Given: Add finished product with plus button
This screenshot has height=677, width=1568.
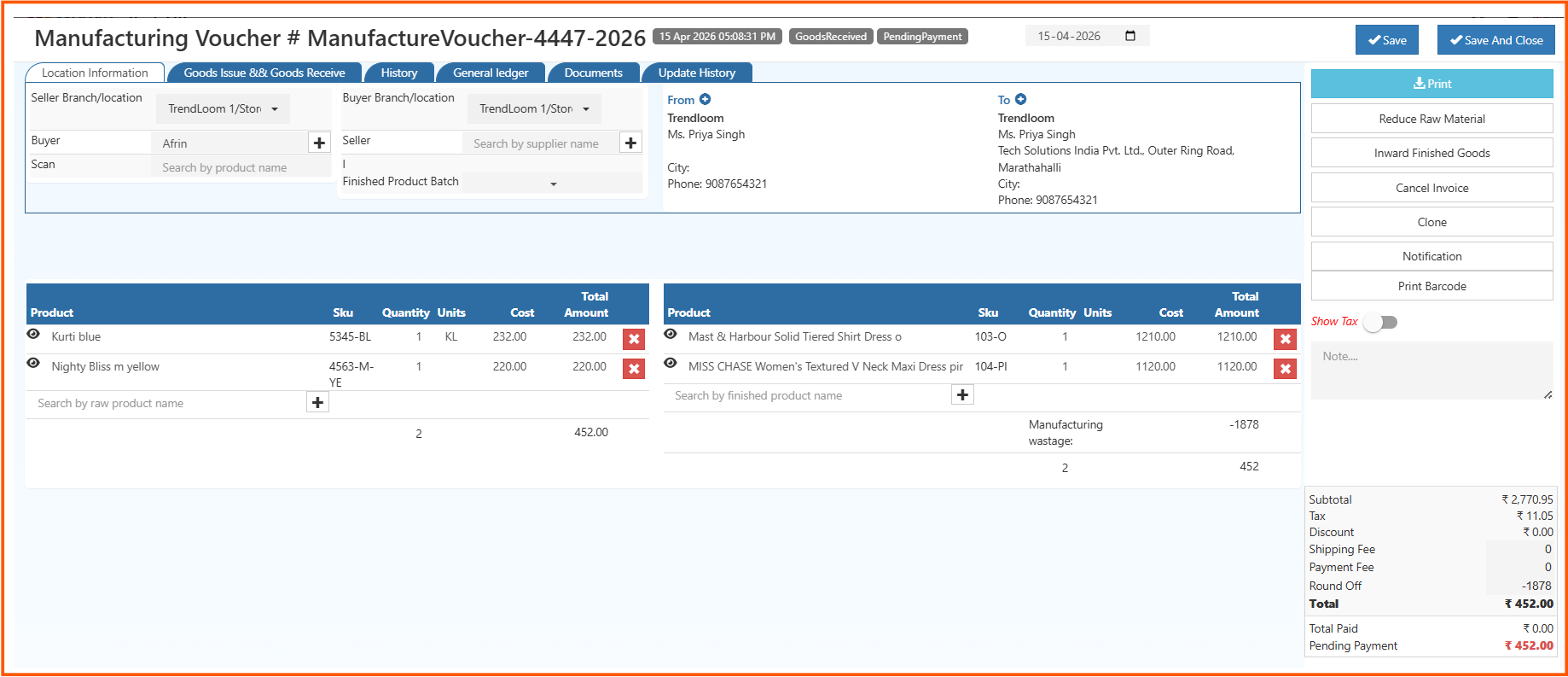Looking at the screenshot, I should pos(962,394).
